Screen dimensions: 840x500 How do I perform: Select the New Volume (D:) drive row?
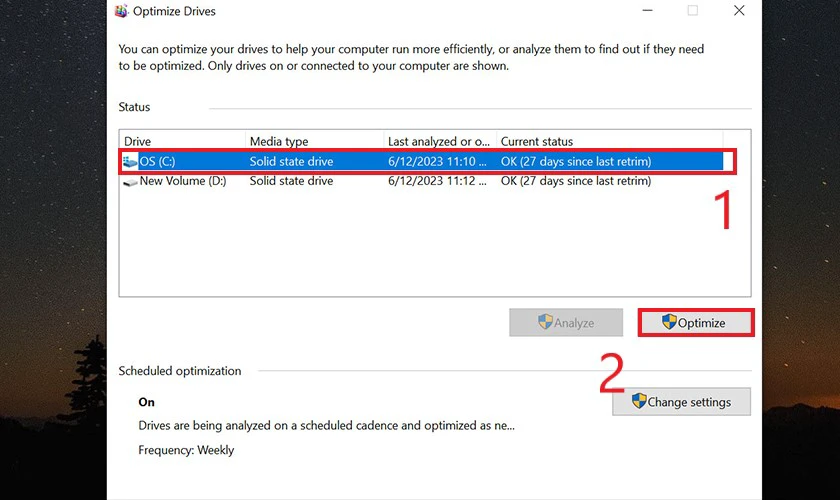point(422,181)
